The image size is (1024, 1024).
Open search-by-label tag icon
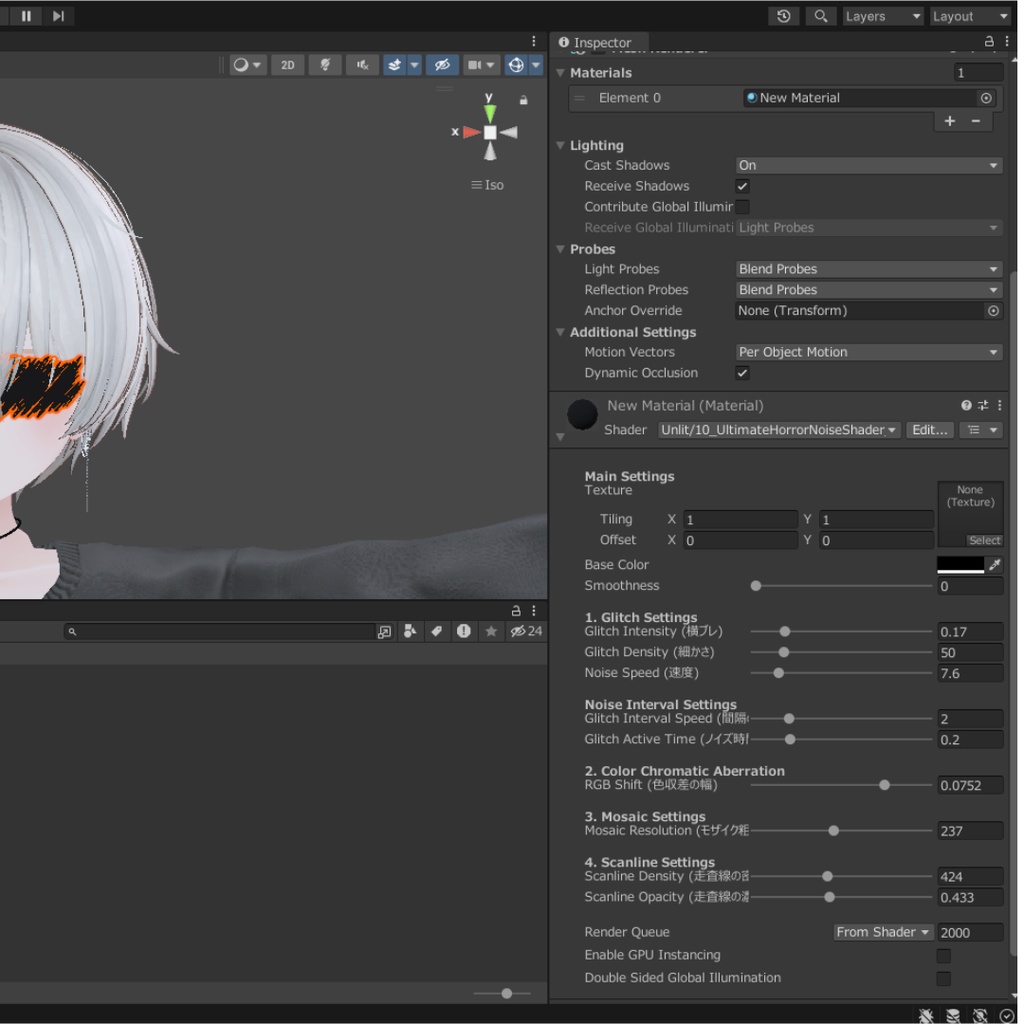436,632
